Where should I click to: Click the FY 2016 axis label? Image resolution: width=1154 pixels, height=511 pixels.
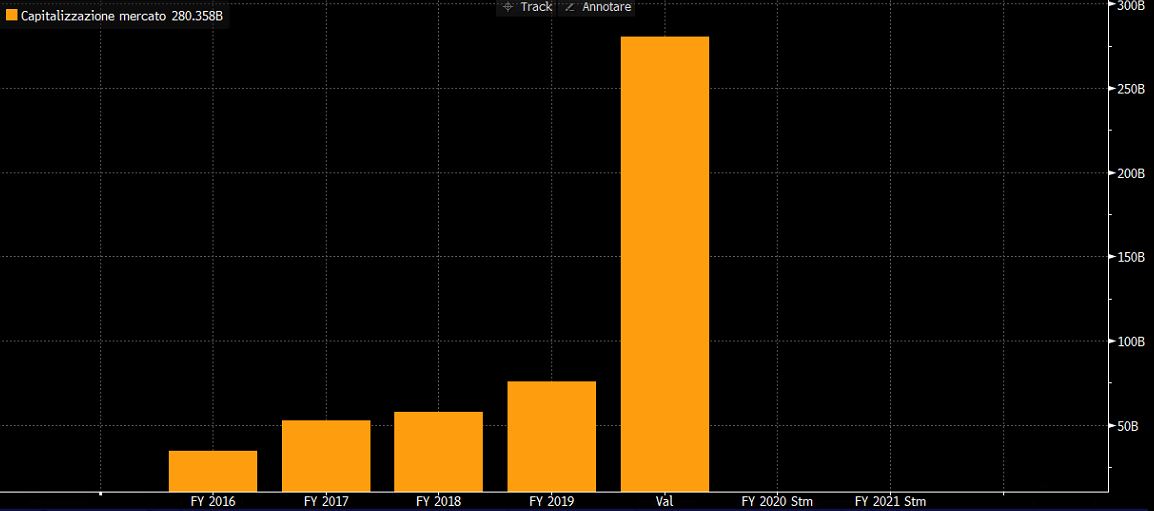(213, 501)
